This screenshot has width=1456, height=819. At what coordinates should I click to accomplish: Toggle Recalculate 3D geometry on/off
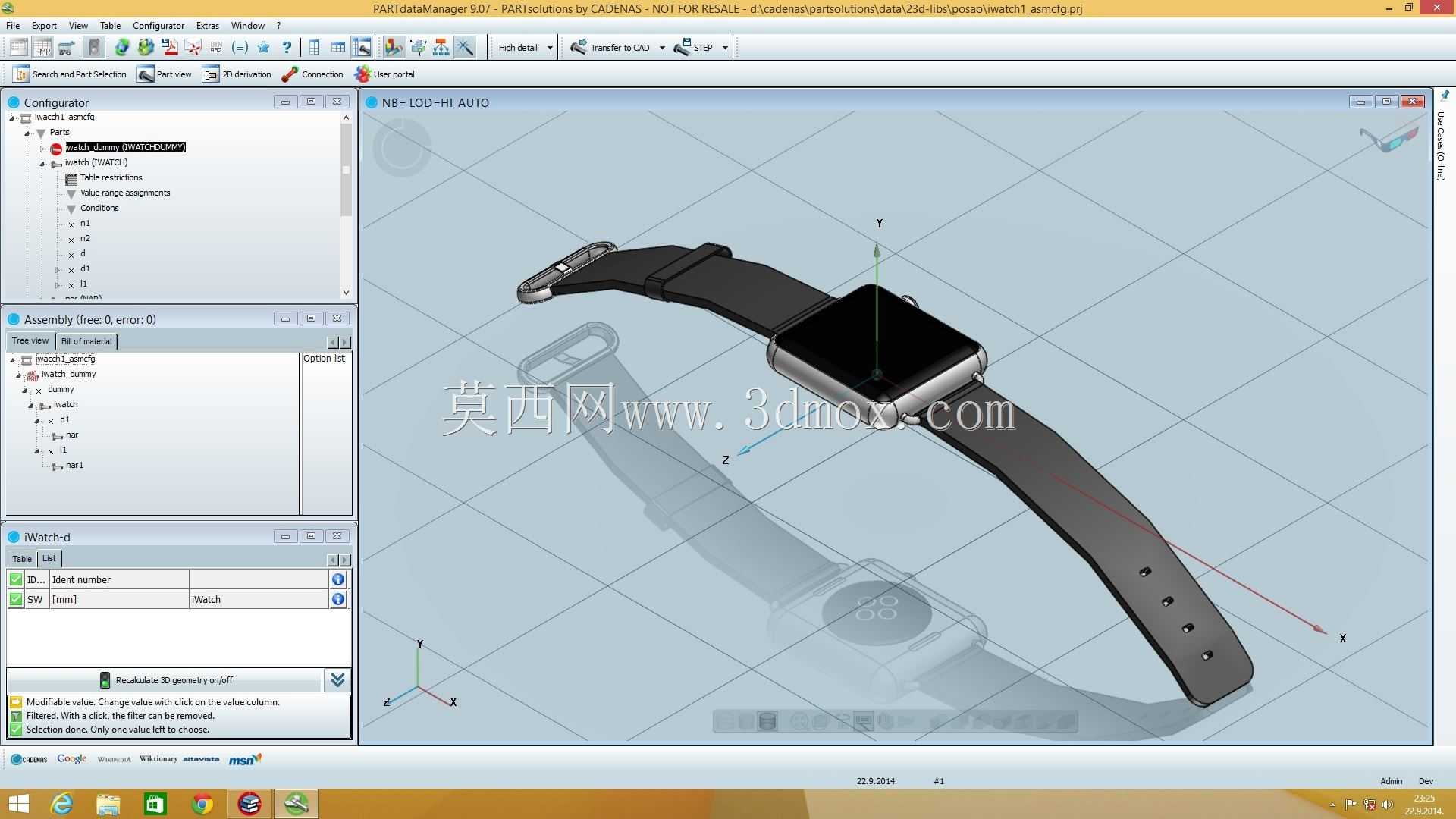point(165,680)
